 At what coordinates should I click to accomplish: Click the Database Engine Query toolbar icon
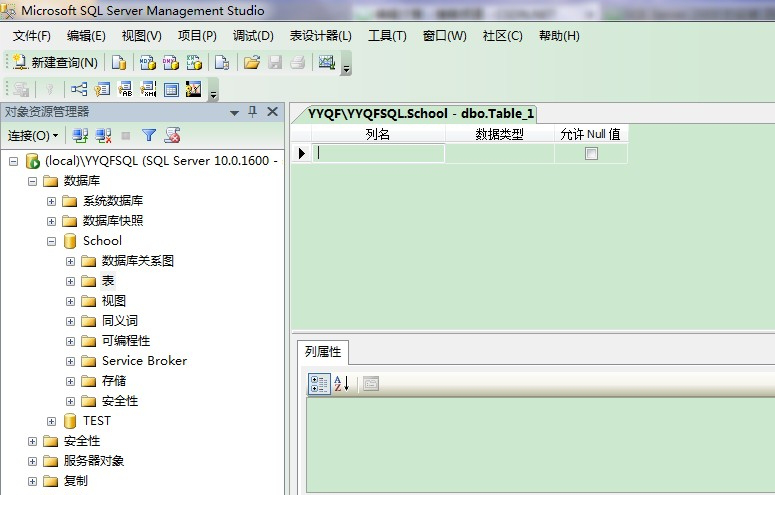tap(119, 62)
